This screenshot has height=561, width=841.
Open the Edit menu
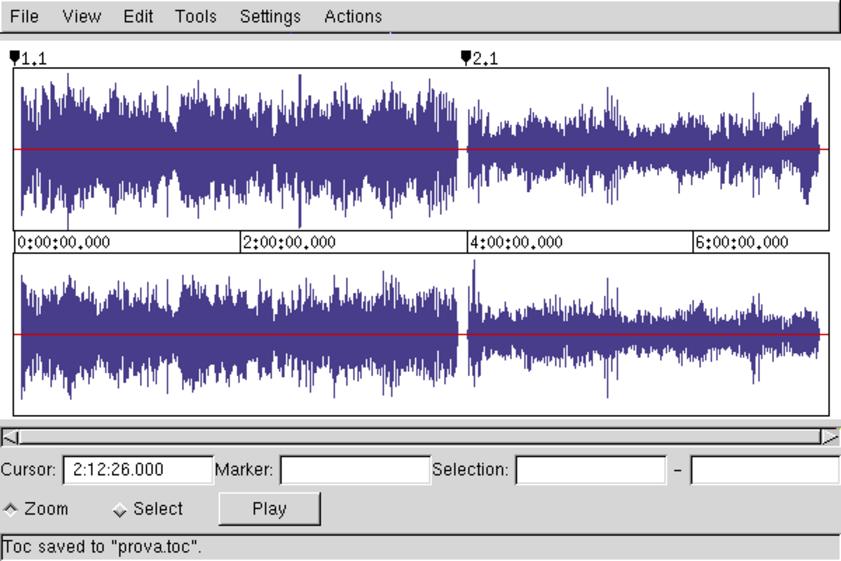tap(138, 17)
